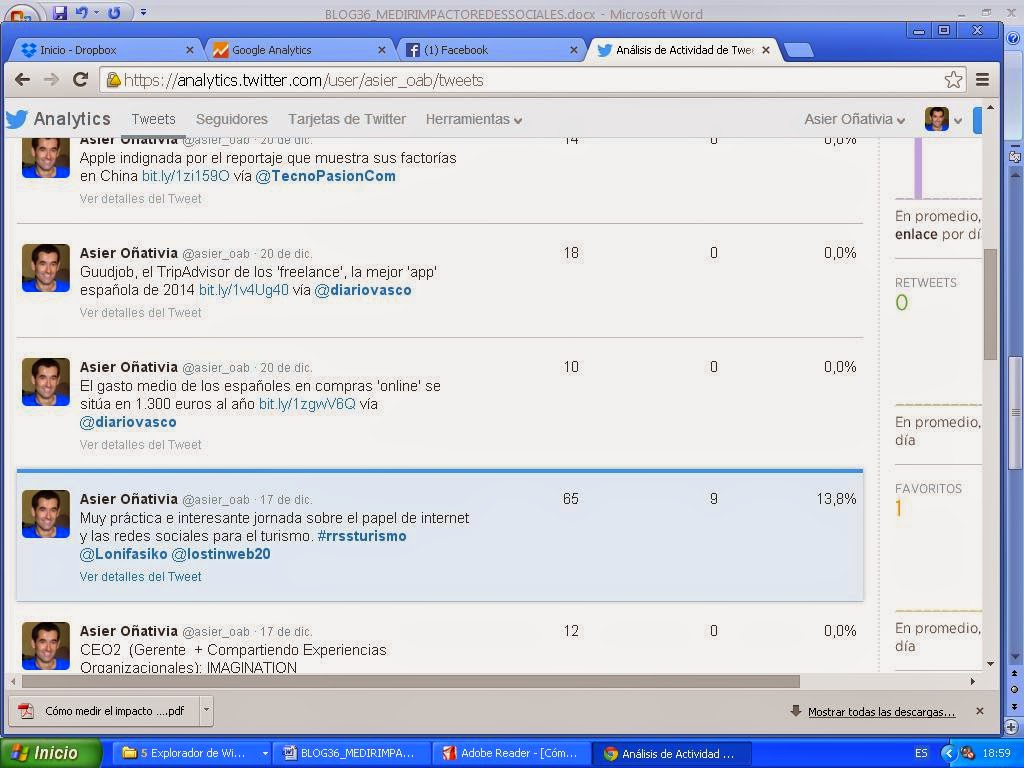Open Explorador de Windows taskbar group dropdown
The height and width of the screenshot is (768, 1024).
point(264,753)
